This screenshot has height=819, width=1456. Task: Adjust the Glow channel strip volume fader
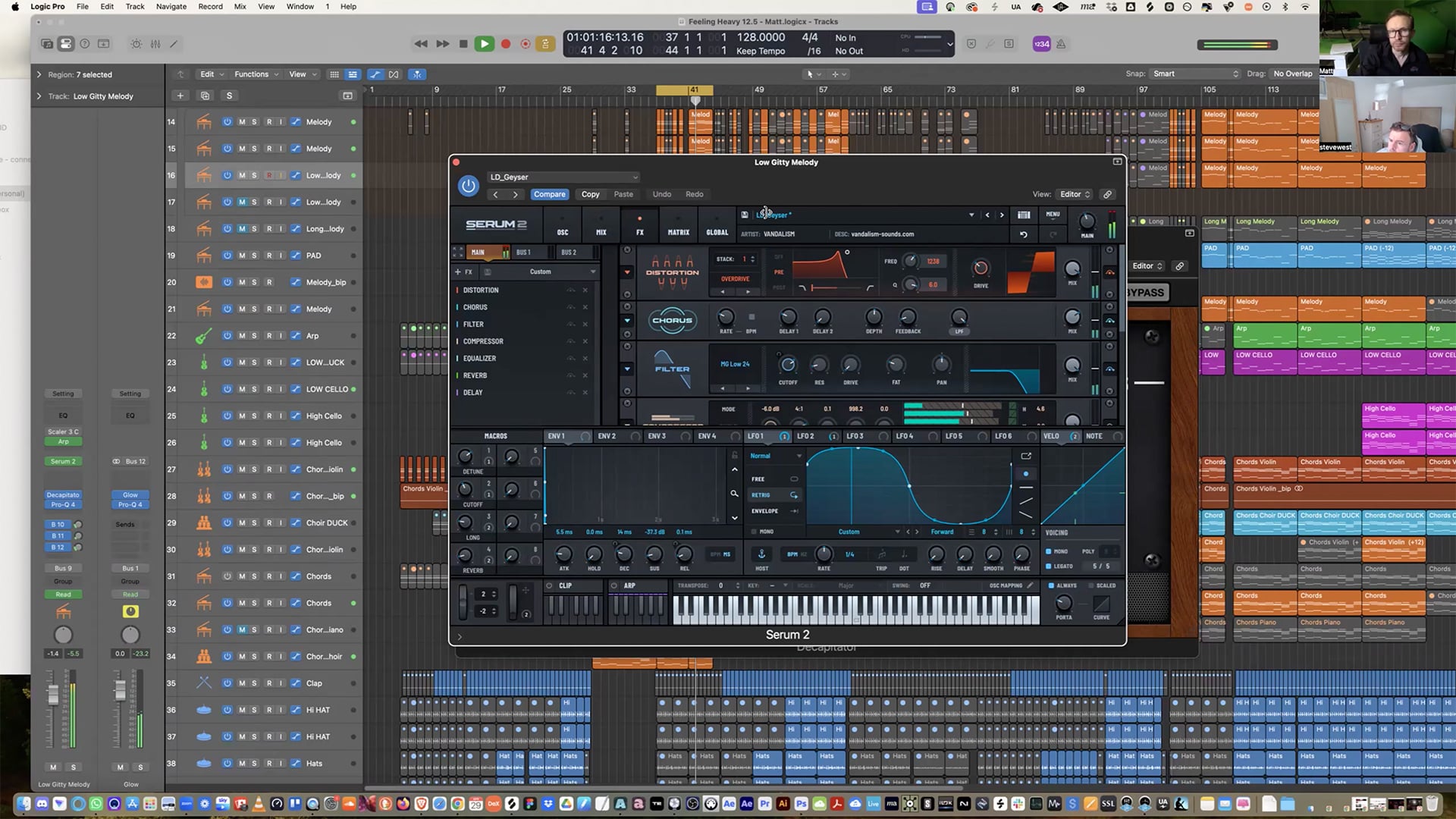click(x=120, y=690)
